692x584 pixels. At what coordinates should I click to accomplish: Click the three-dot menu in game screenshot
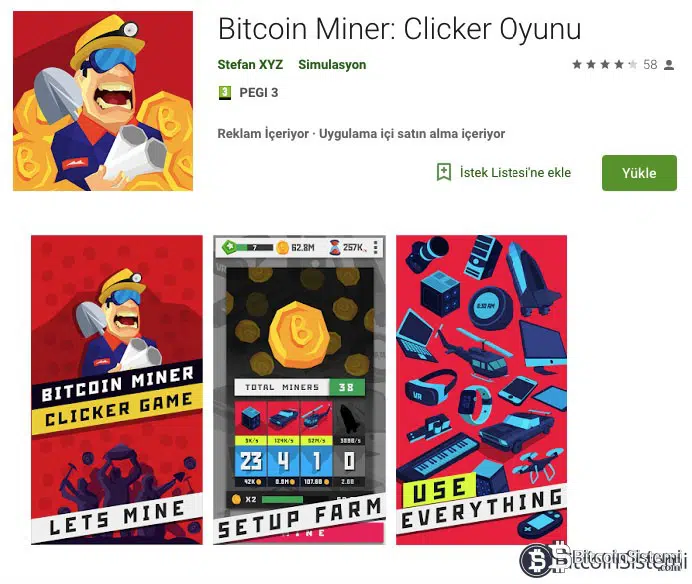pos(376,247)
